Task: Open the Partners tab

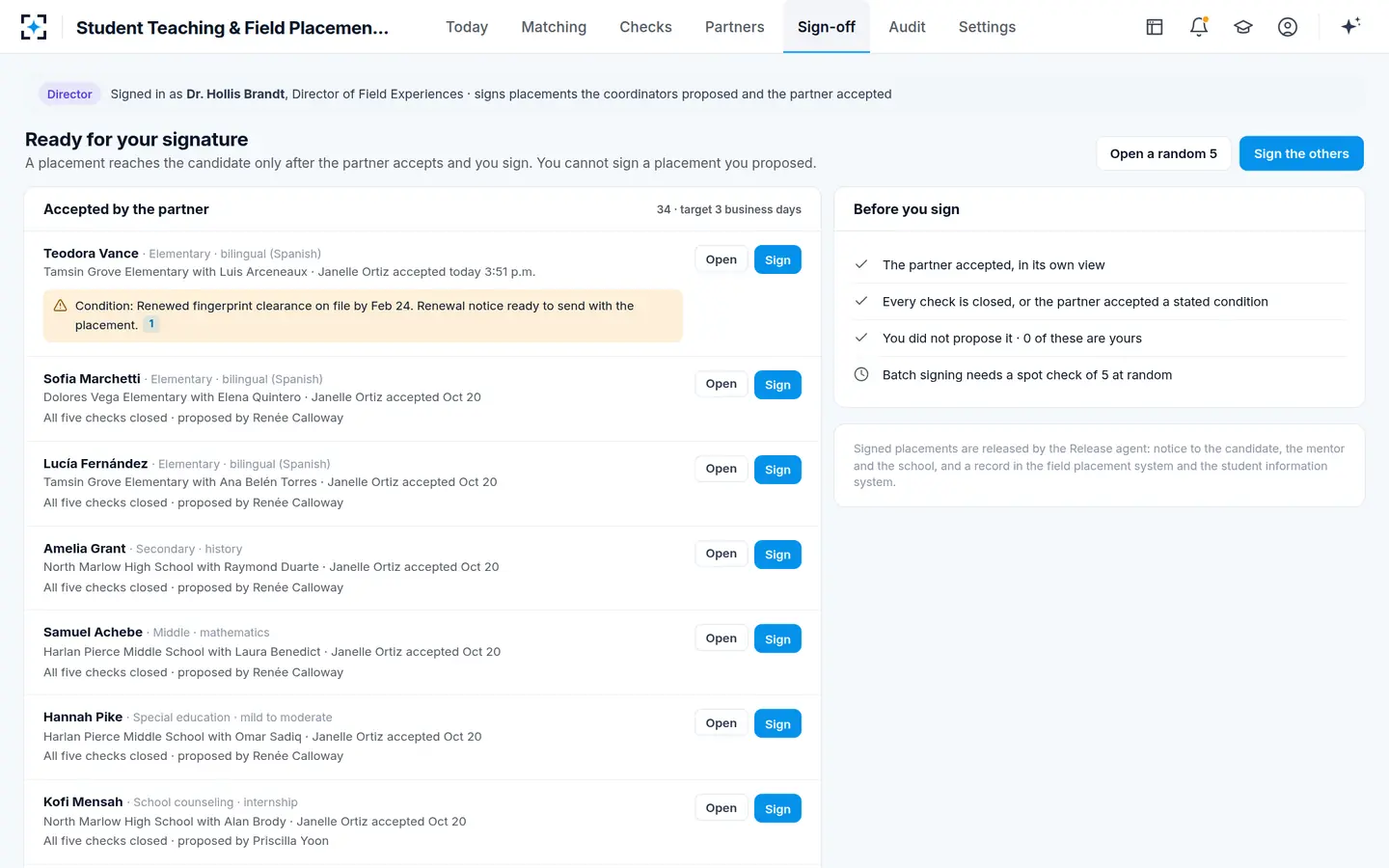Action: (x=734, y=27)
